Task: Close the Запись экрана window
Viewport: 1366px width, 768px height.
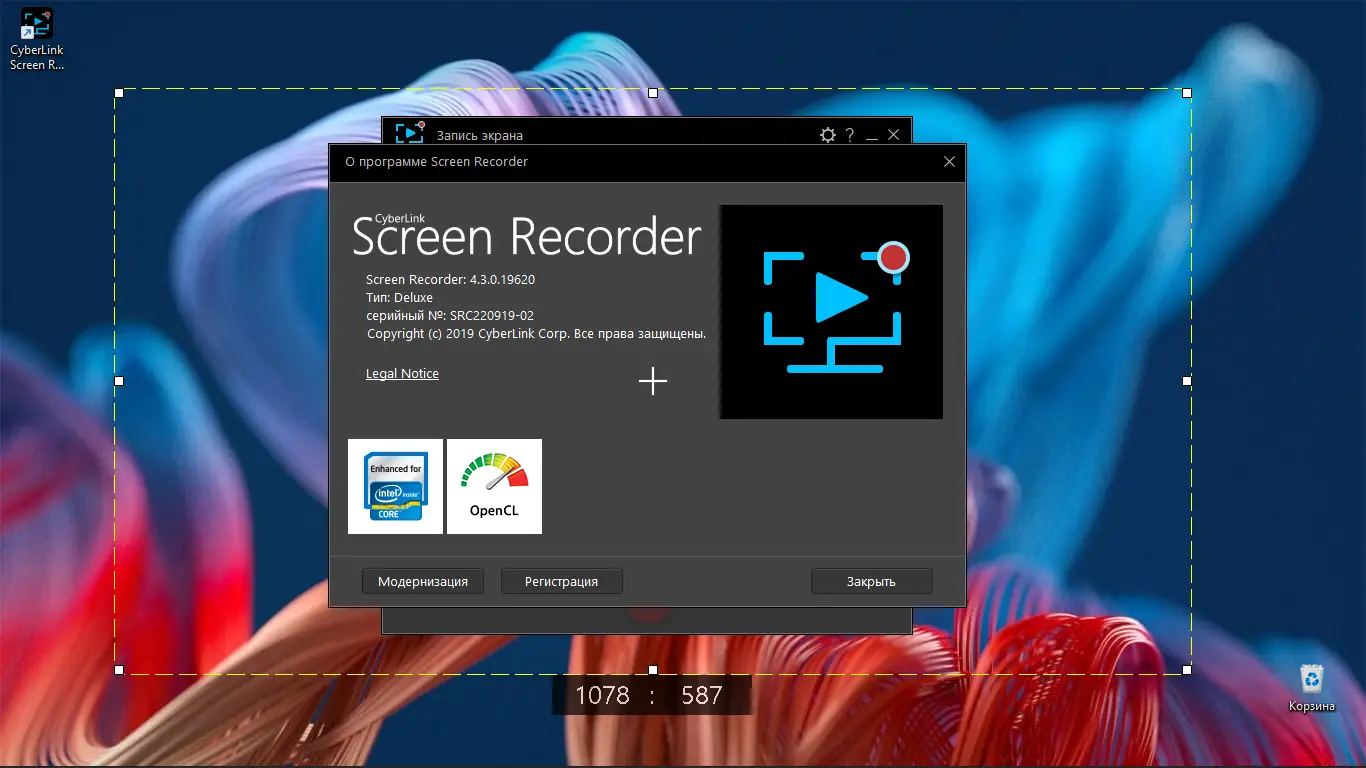Action: point(894,135)
